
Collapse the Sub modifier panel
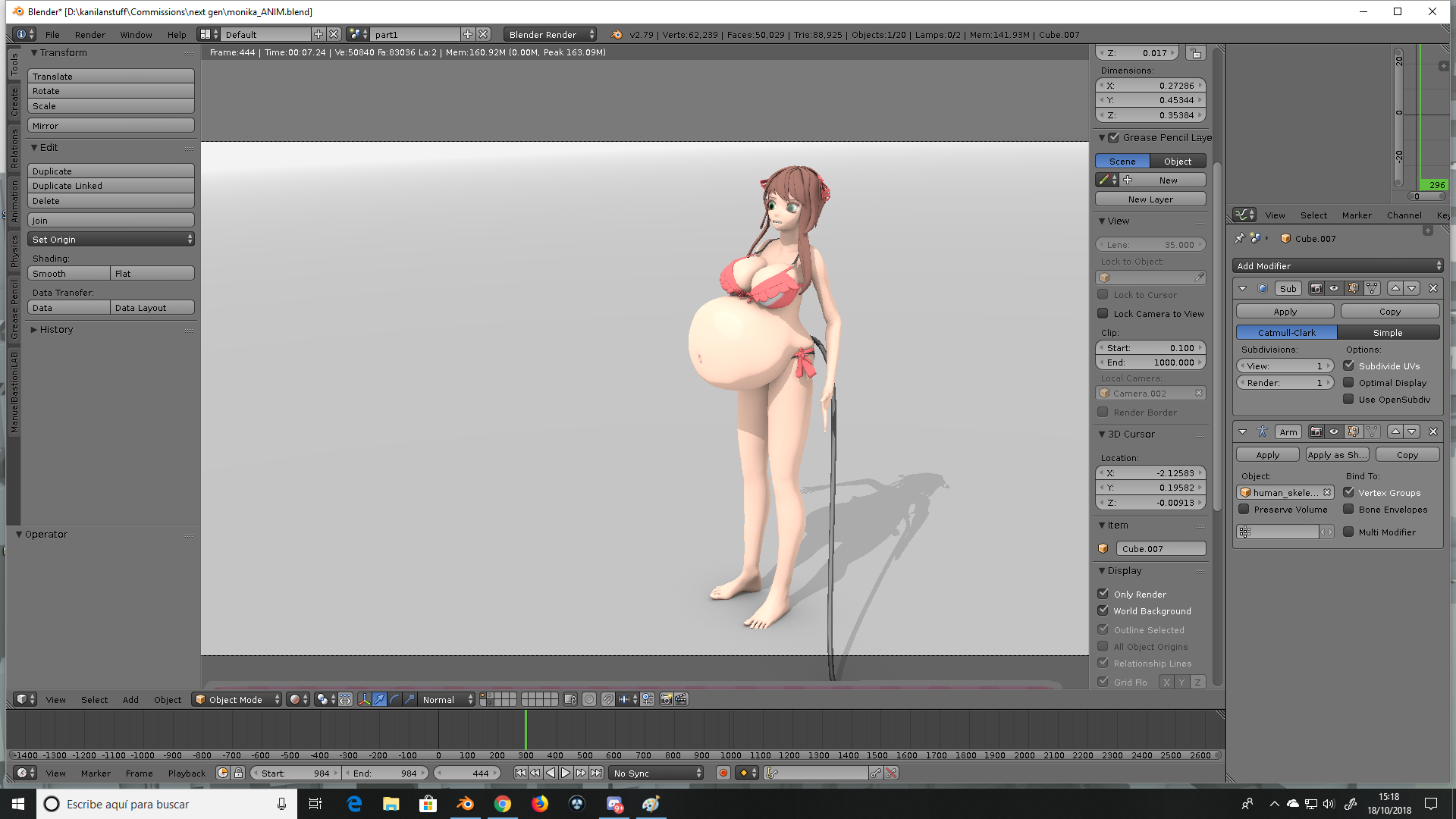(x=1242, y=288)
